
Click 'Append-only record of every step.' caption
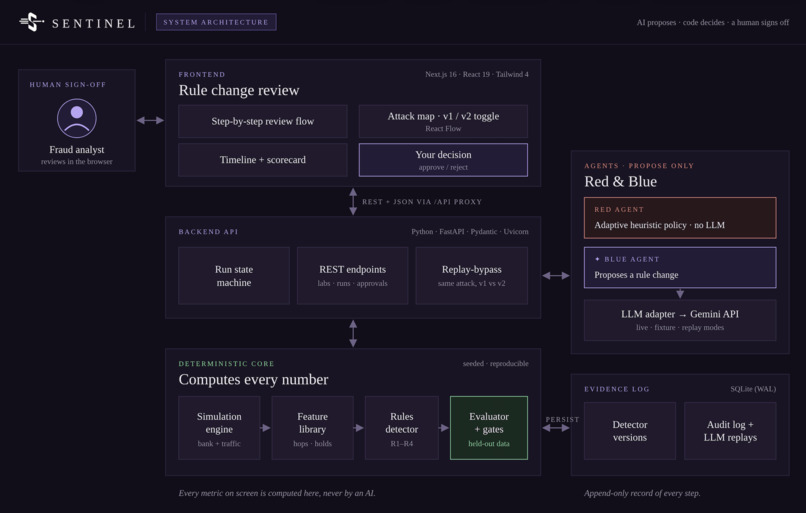click(642, 493)
